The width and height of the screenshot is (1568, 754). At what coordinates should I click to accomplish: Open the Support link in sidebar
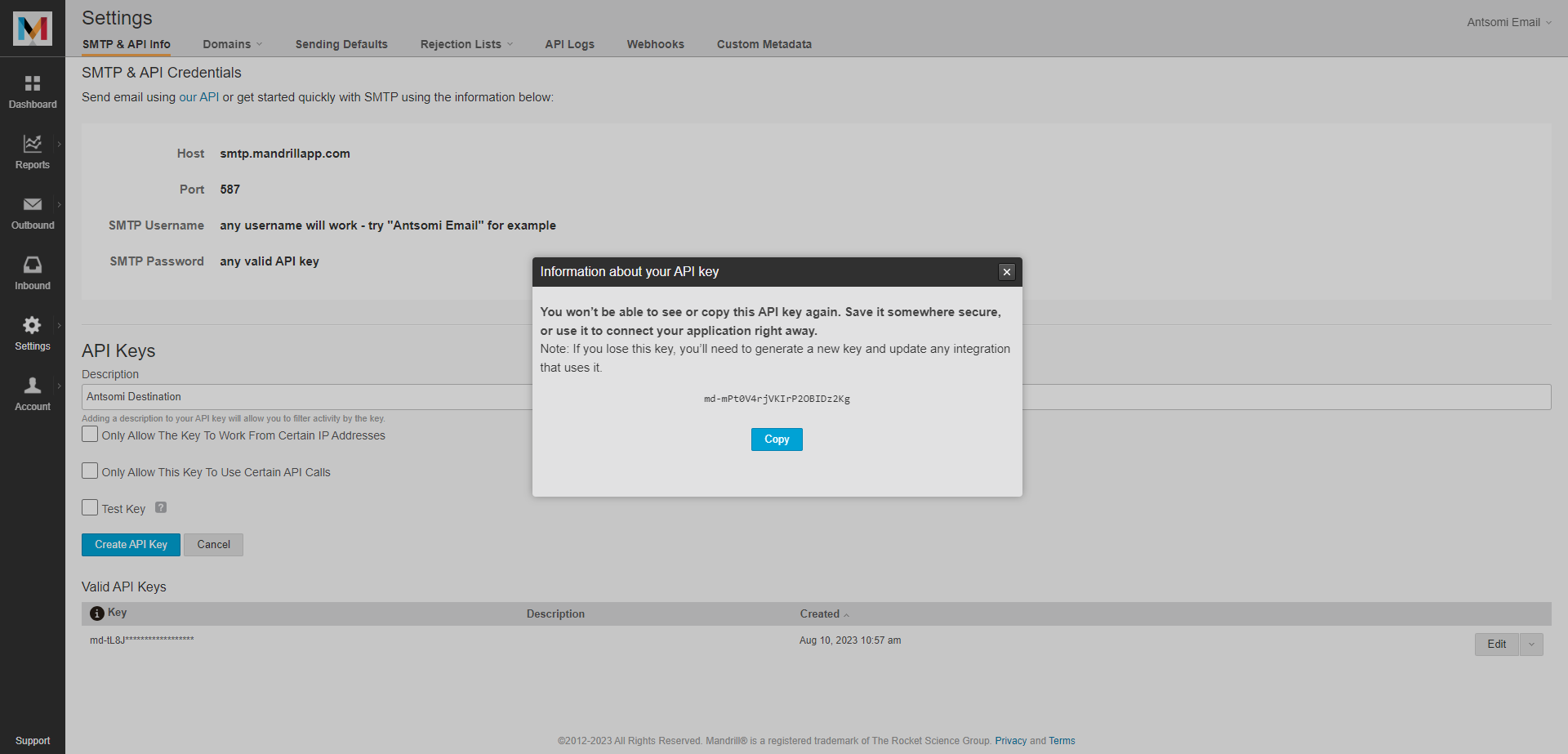coord(33,741)
